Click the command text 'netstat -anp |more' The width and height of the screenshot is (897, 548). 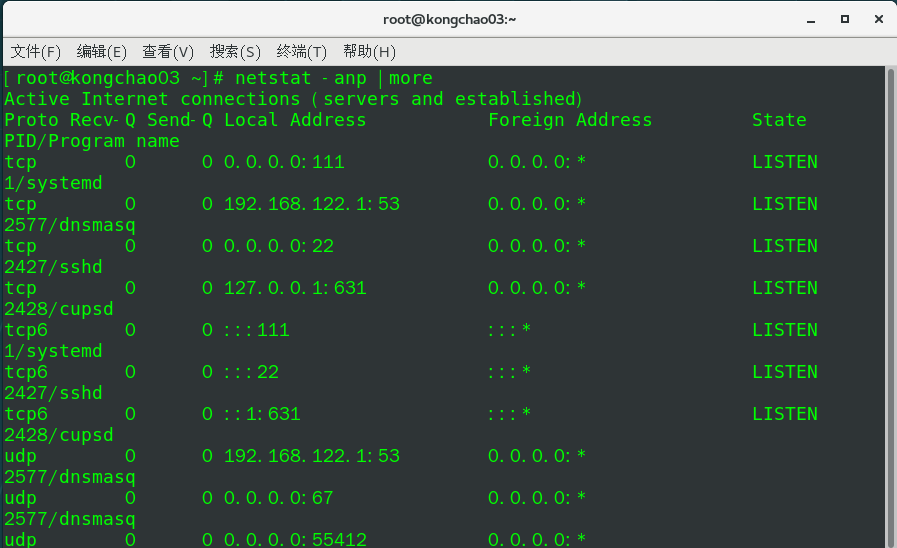[334, 78]
